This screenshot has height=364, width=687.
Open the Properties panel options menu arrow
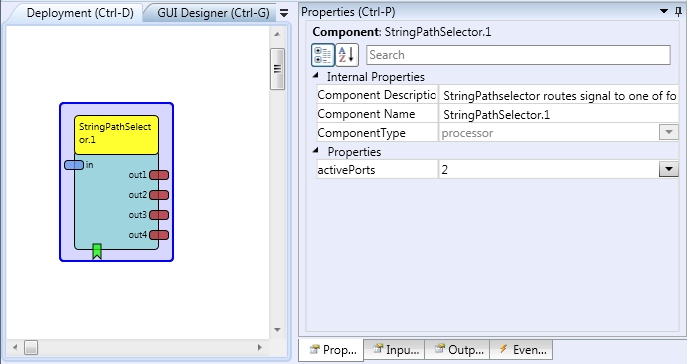pyautogui.click(x=664, y=11)
